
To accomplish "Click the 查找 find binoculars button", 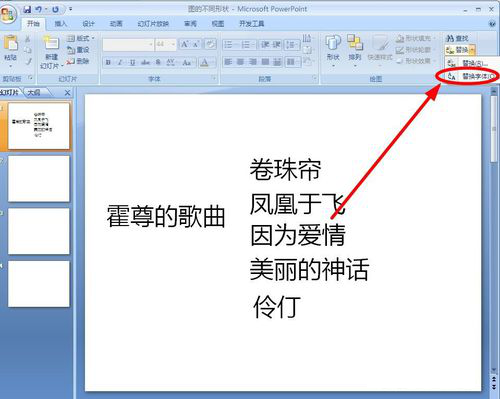I will [458, 39].
